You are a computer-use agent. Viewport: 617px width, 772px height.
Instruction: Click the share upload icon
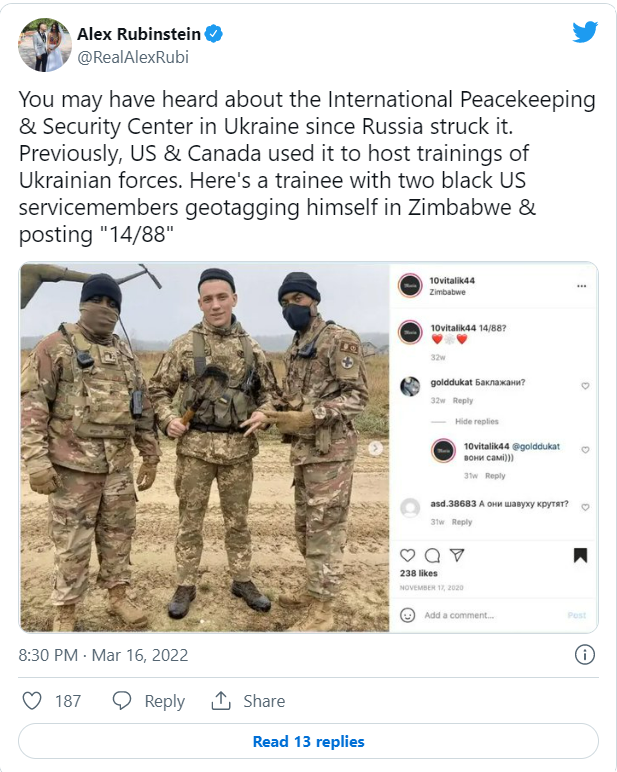tap(221, 701)
